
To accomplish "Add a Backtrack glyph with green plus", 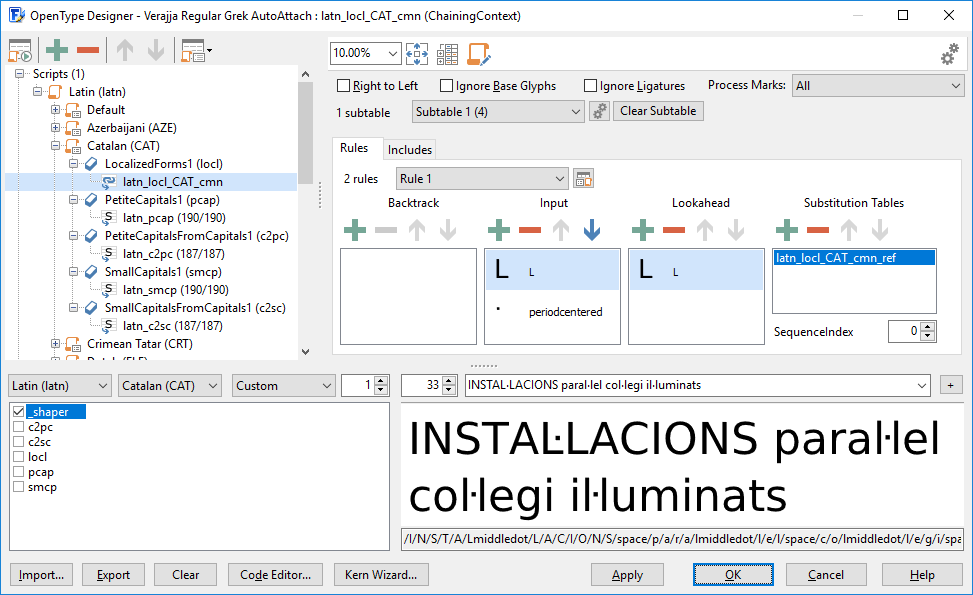I will coord(355,230).
